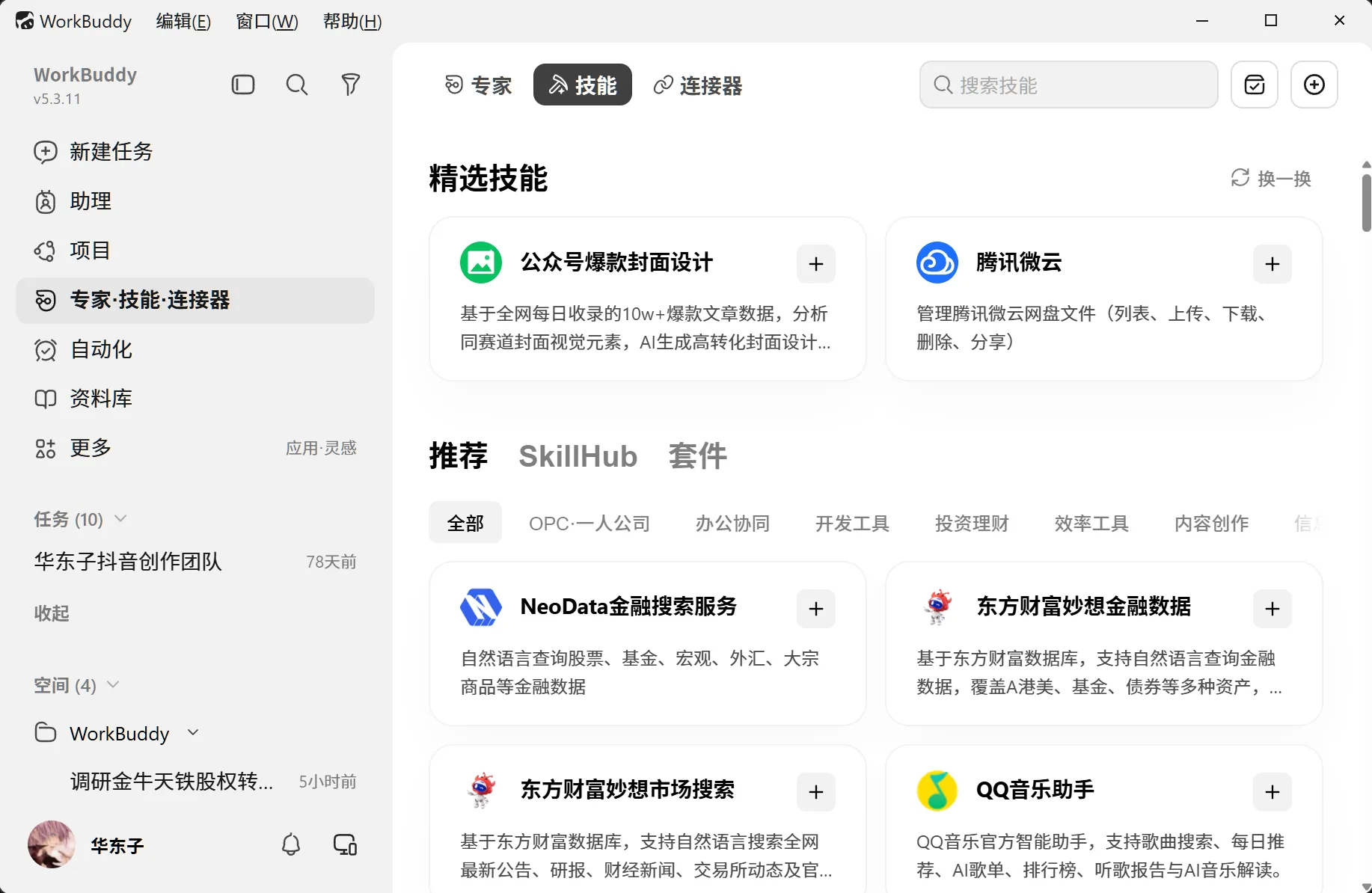Click the QQ音乐助手 logo

[x=937, y=791]
